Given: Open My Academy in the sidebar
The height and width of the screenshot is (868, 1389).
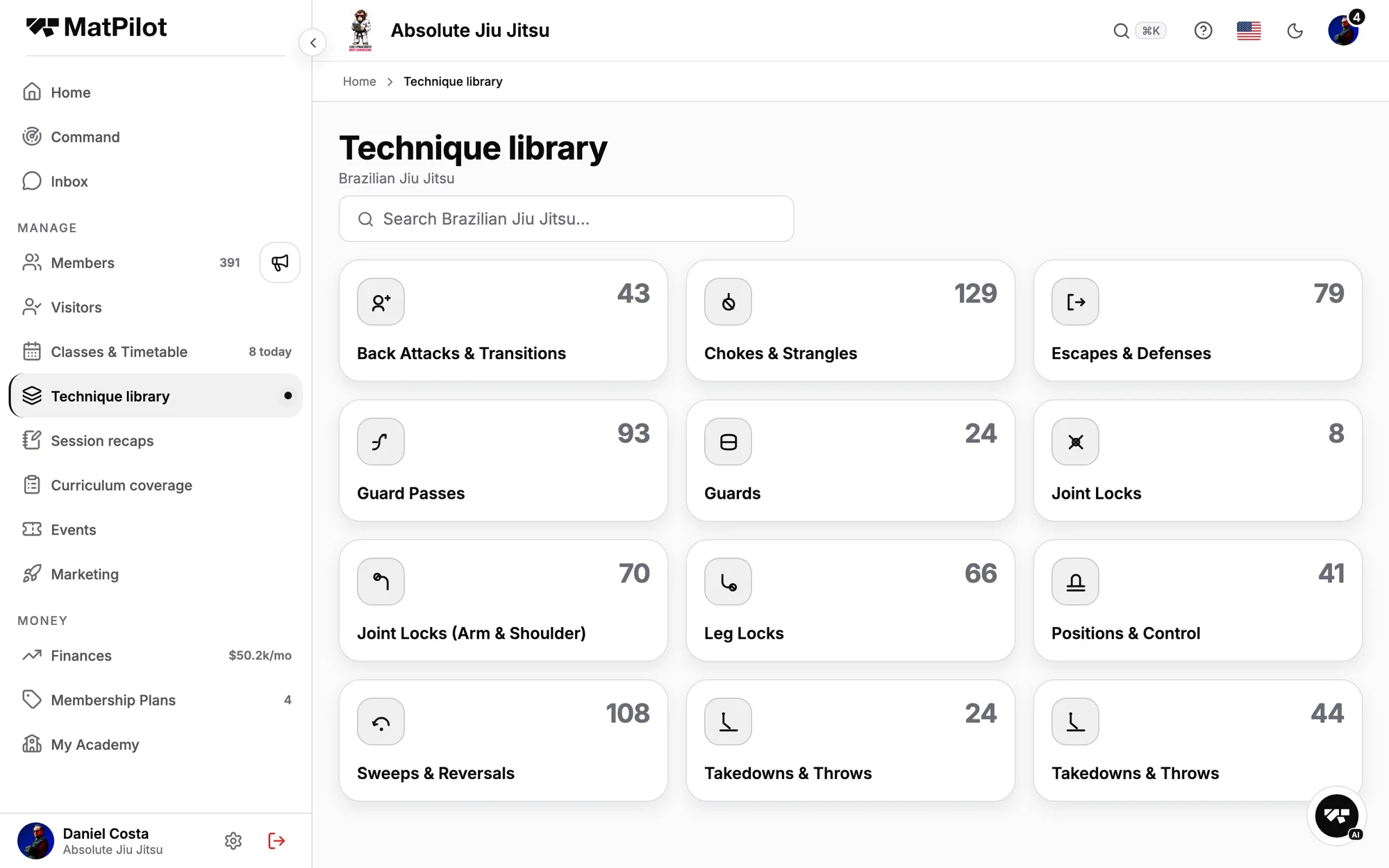Looking at the screenshot, I should 156,744.
